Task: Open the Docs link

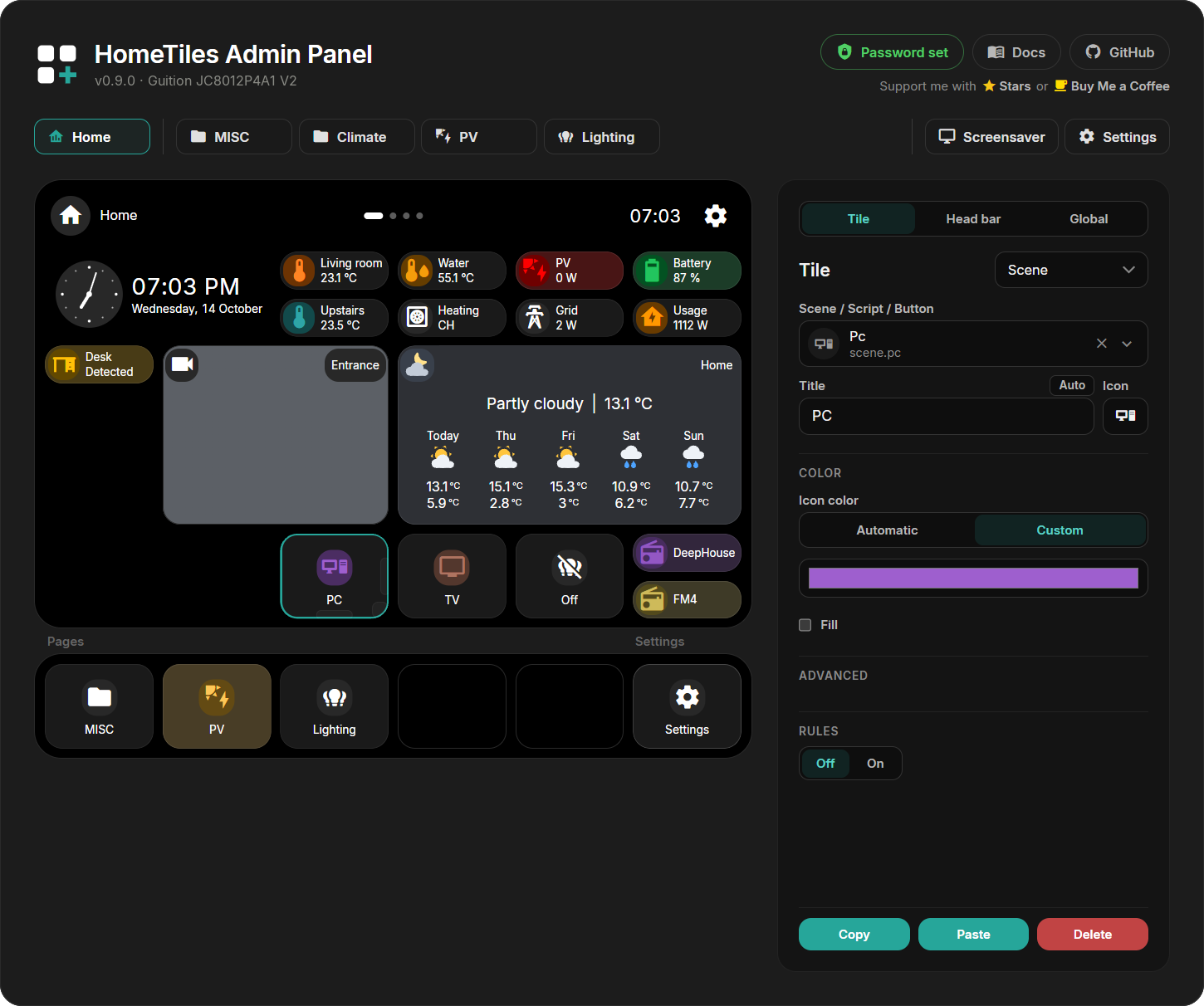Action: pyautogui.click(x=1016, y=52)
